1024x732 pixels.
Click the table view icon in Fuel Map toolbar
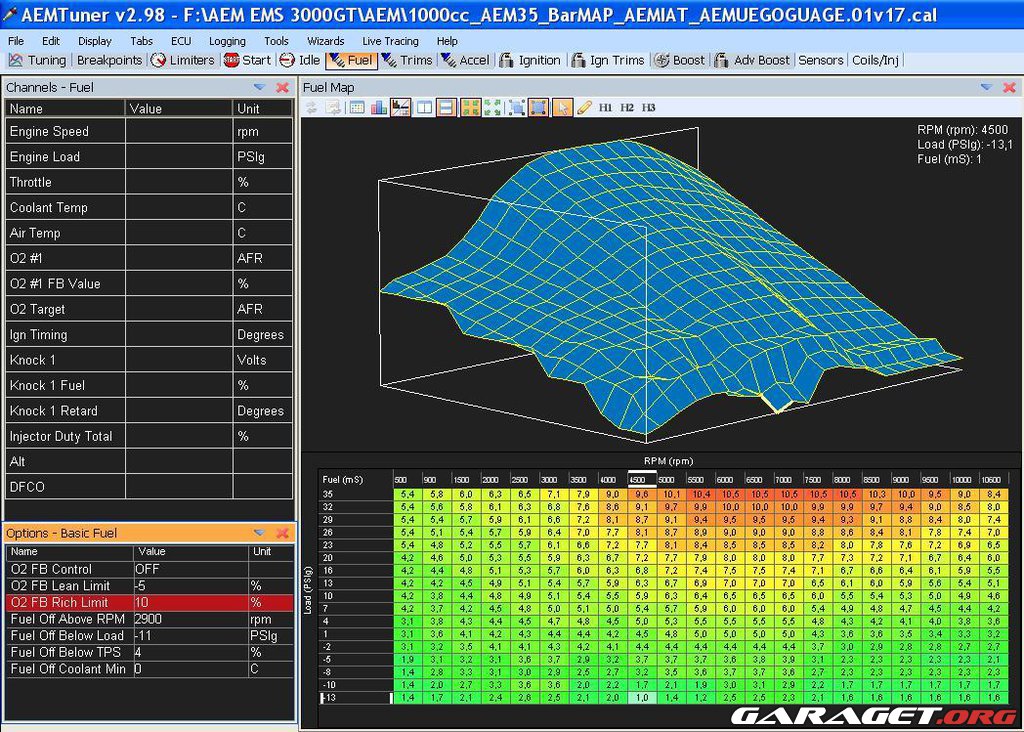pyautogui.click(x=357, y=108)
